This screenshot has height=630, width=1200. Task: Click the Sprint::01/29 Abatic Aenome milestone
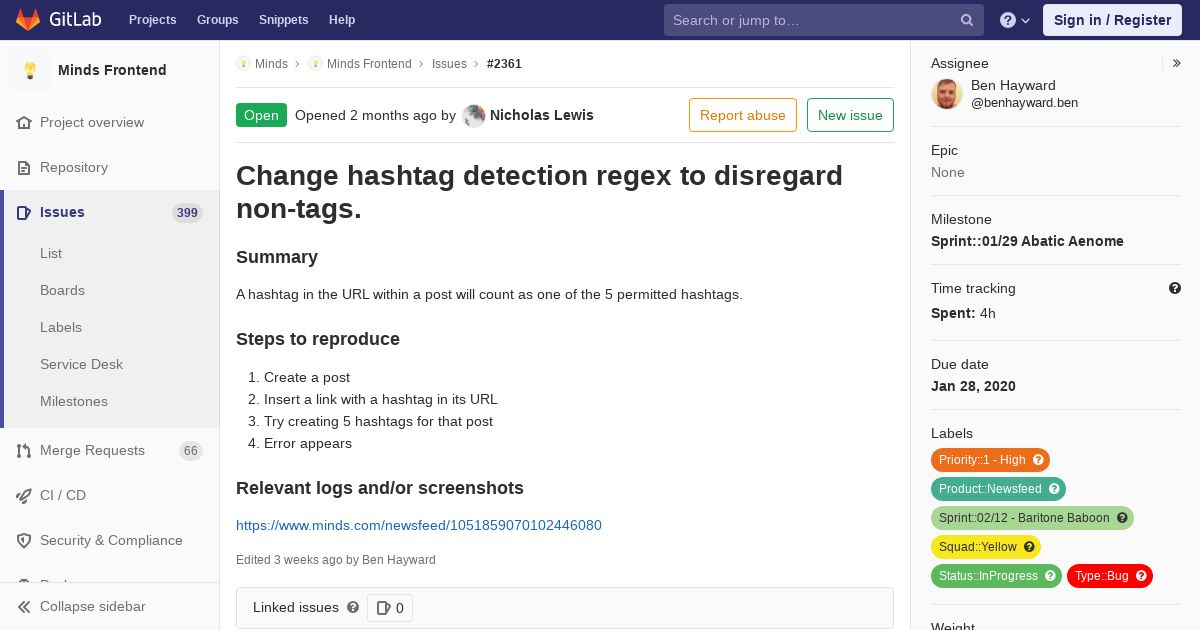[1027, 241]
